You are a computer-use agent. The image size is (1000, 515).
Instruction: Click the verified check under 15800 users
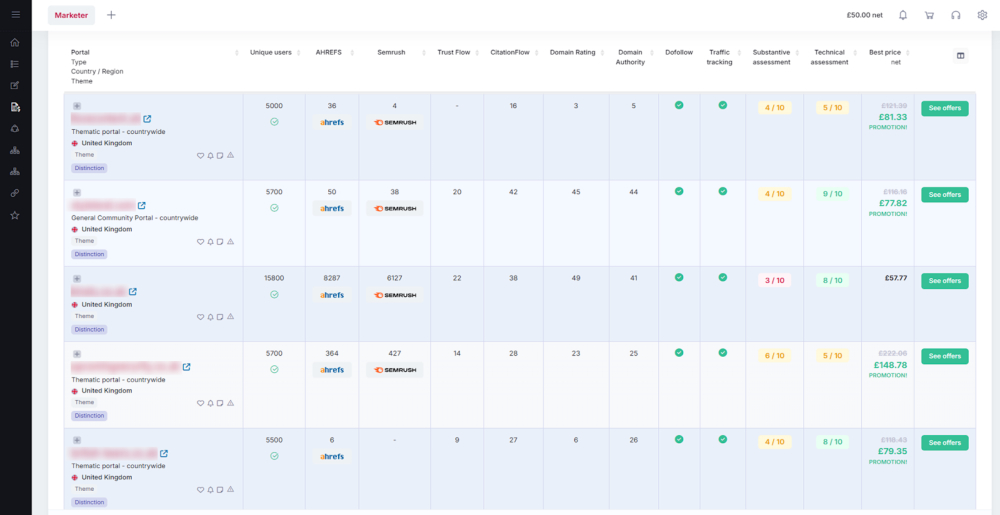(x=274, y=294)
